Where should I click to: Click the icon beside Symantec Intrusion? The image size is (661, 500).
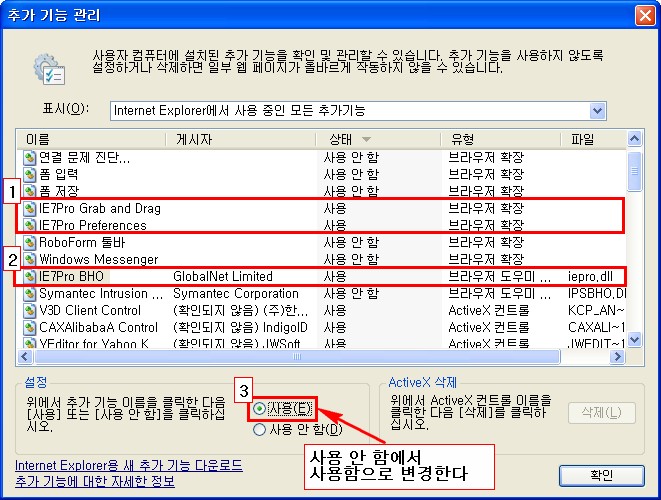coord(30,294)
